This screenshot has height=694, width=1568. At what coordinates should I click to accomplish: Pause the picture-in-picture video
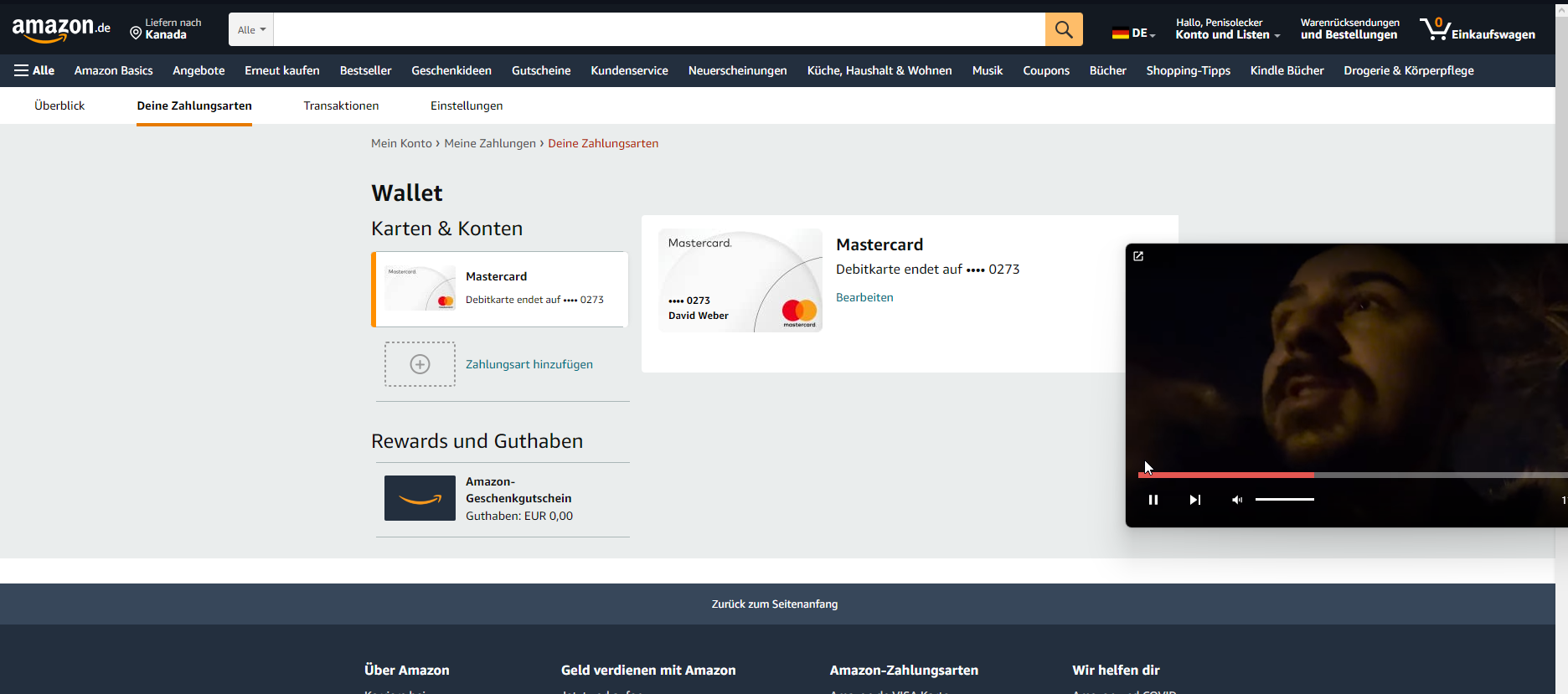(x=1153, y=500)
